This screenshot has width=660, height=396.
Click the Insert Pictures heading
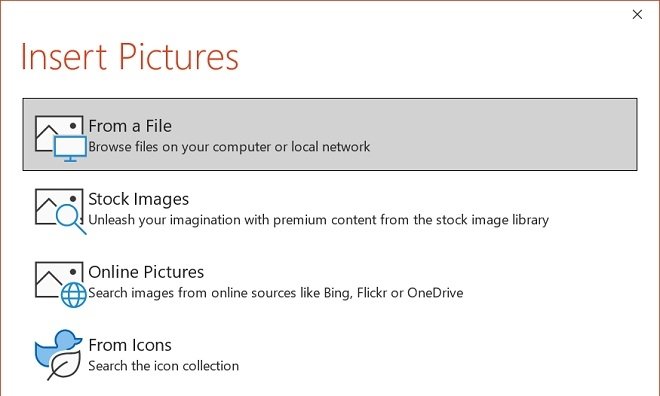[130, 56]
